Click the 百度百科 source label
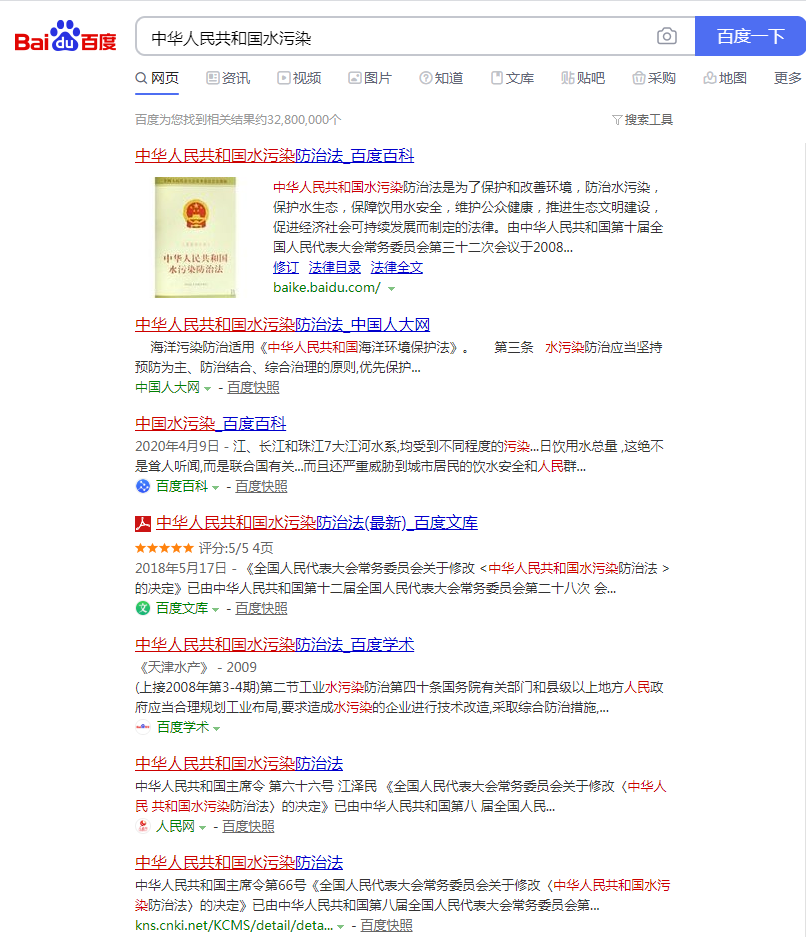Screen dimensions: 806x937 [x=182, y=486]
